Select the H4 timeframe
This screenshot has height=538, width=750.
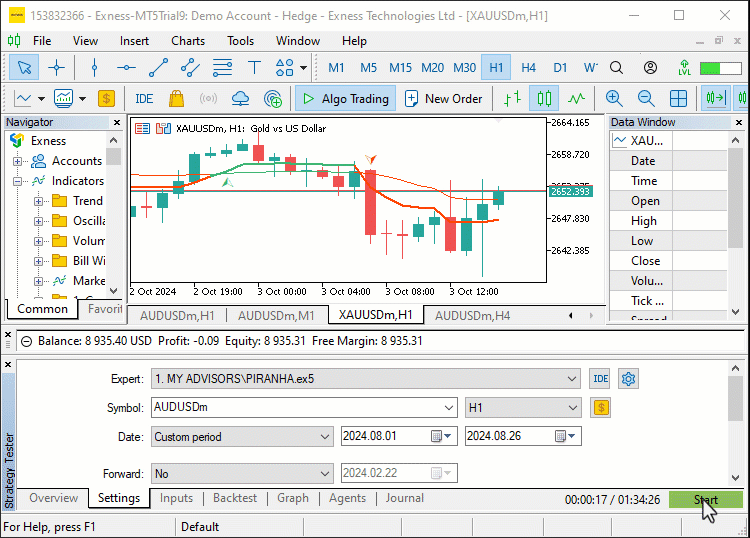(x=528, y=68)
